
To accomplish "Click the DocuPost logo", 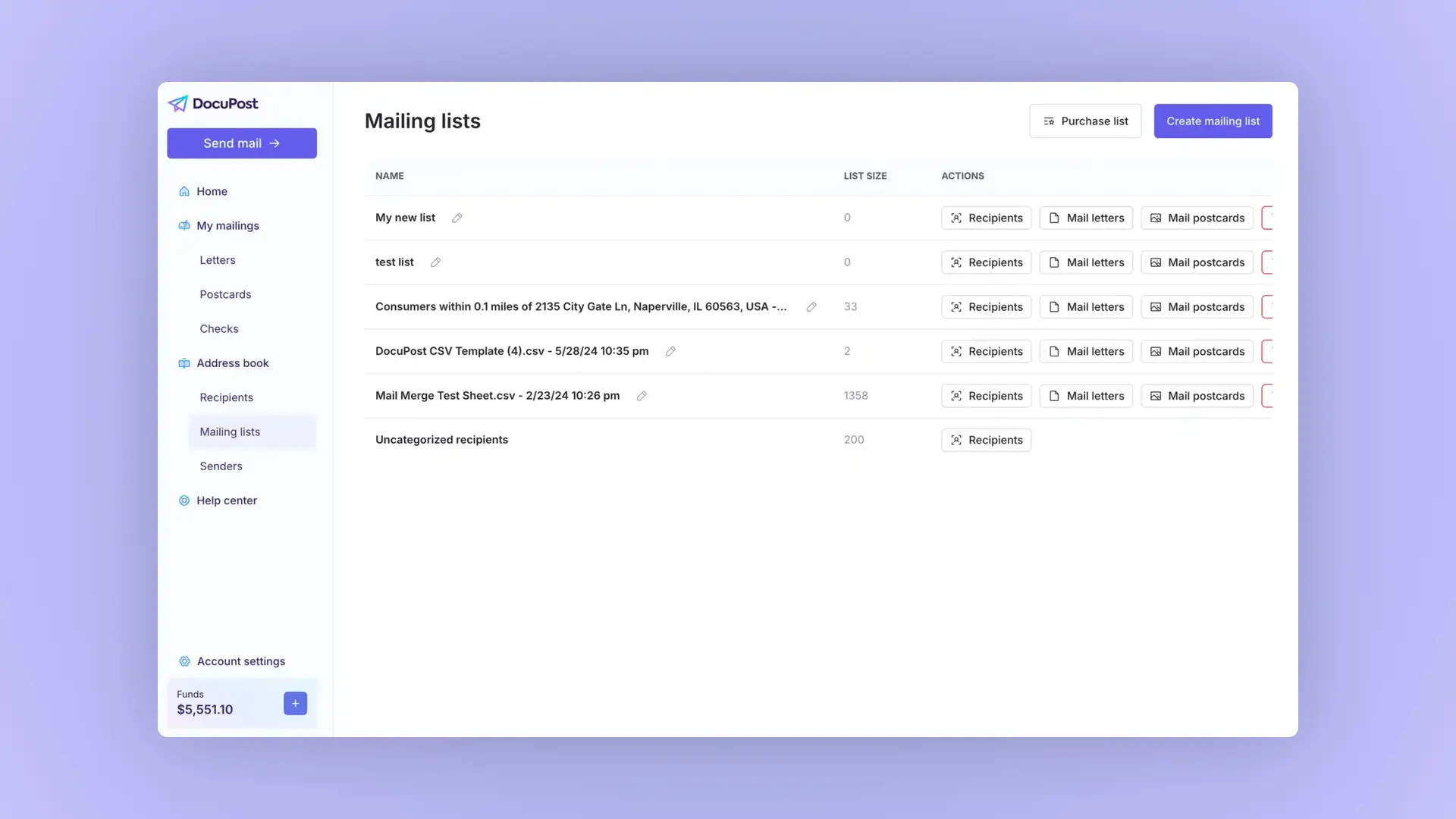I will (x=212, y=103).
